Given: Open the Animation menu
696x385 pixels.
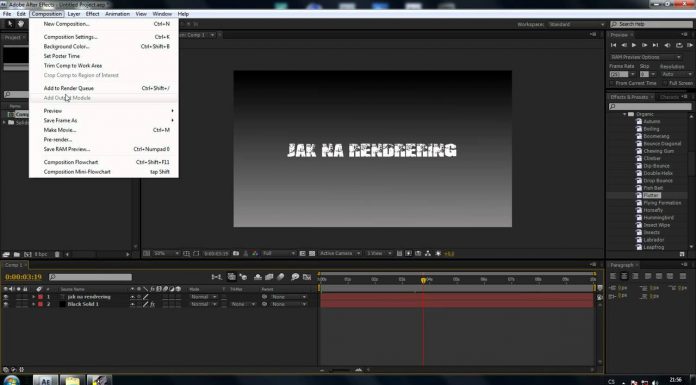Looking at the screenshot, I should coord(117,14).
